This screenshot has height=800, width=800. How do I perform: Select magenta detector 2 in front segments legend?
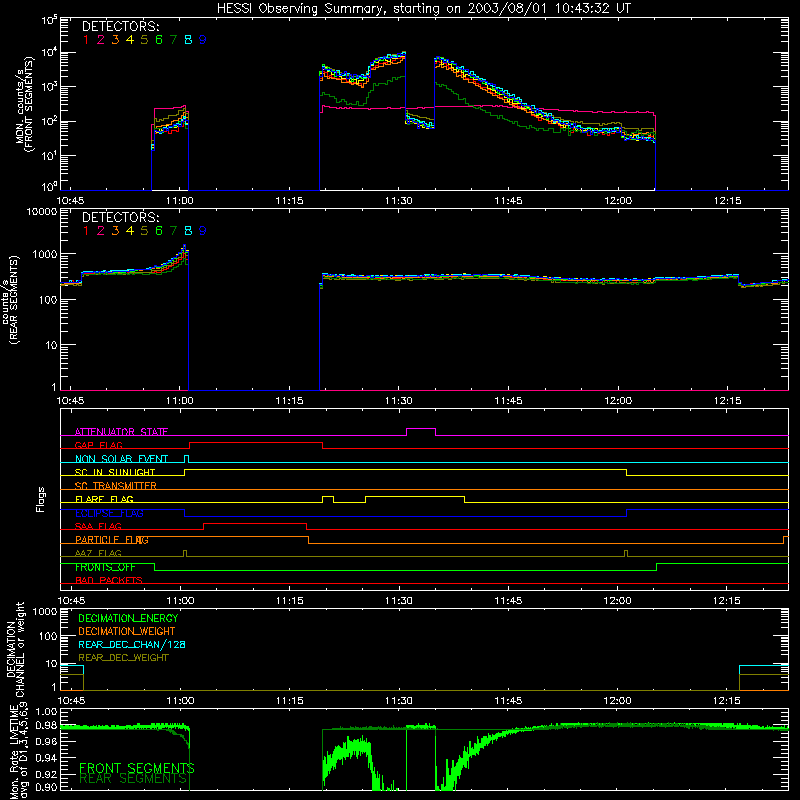(x=101, y=40)
